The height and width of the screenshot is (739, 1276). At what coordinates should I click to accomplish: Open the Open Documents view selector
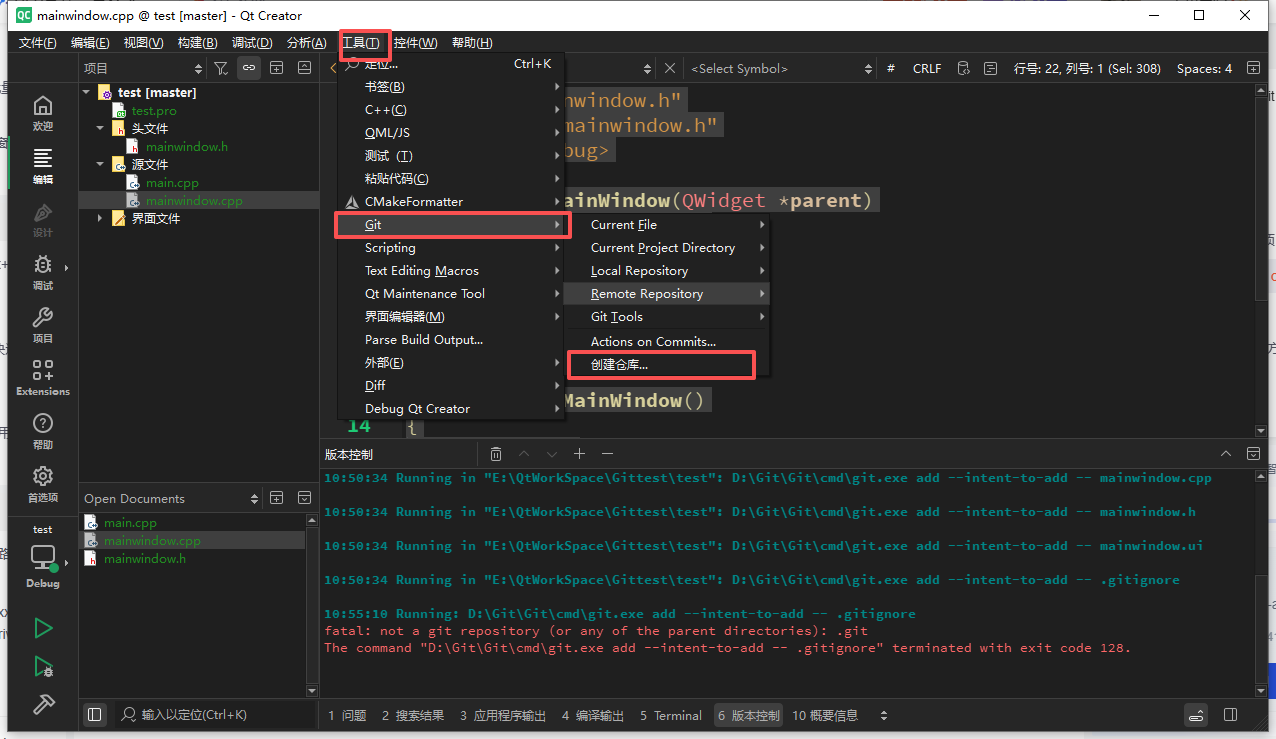pyautogui.click(x=172, y=498)
